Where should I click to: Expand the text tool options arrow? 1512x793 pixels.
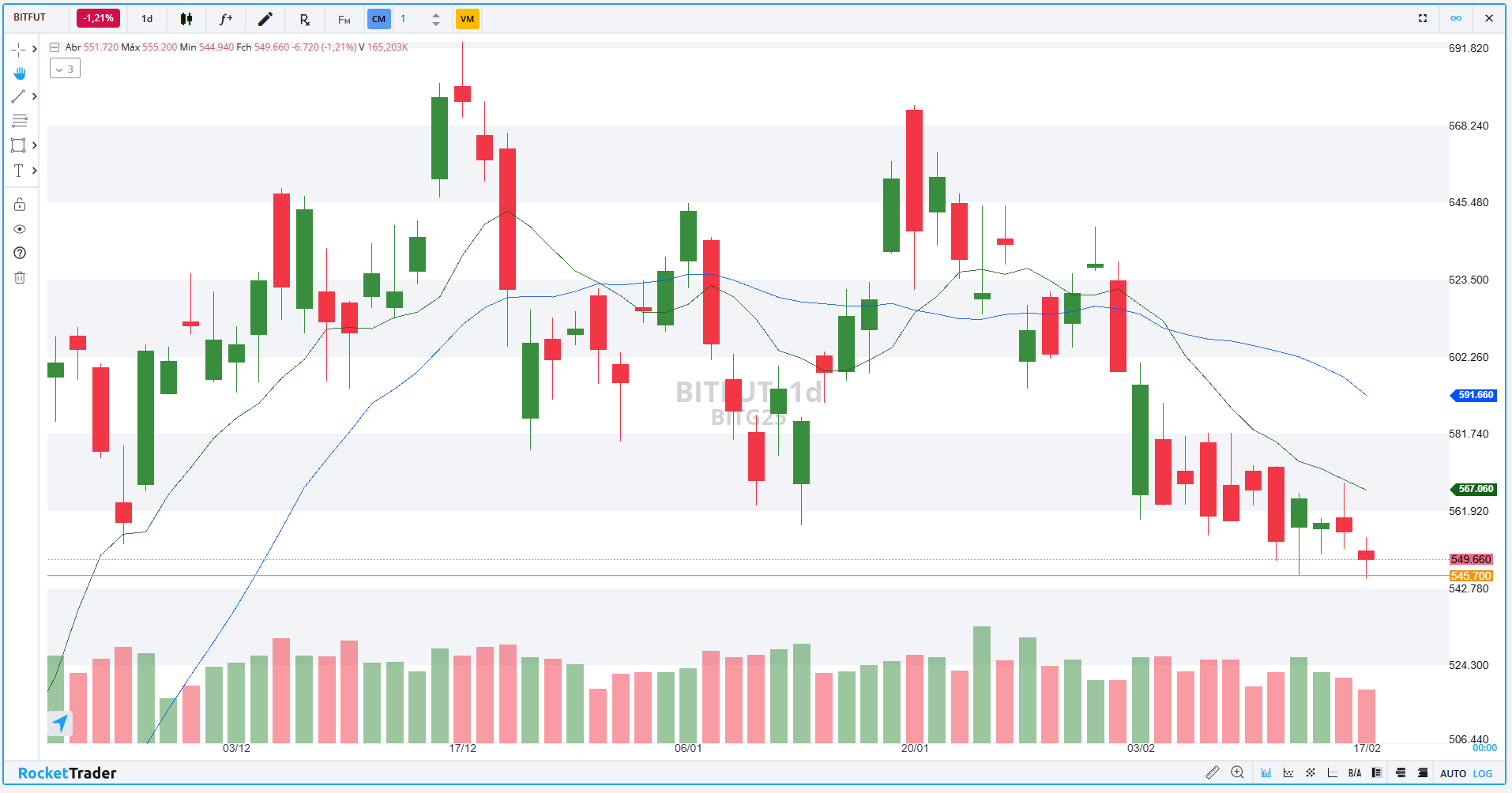tap(34, 171)
